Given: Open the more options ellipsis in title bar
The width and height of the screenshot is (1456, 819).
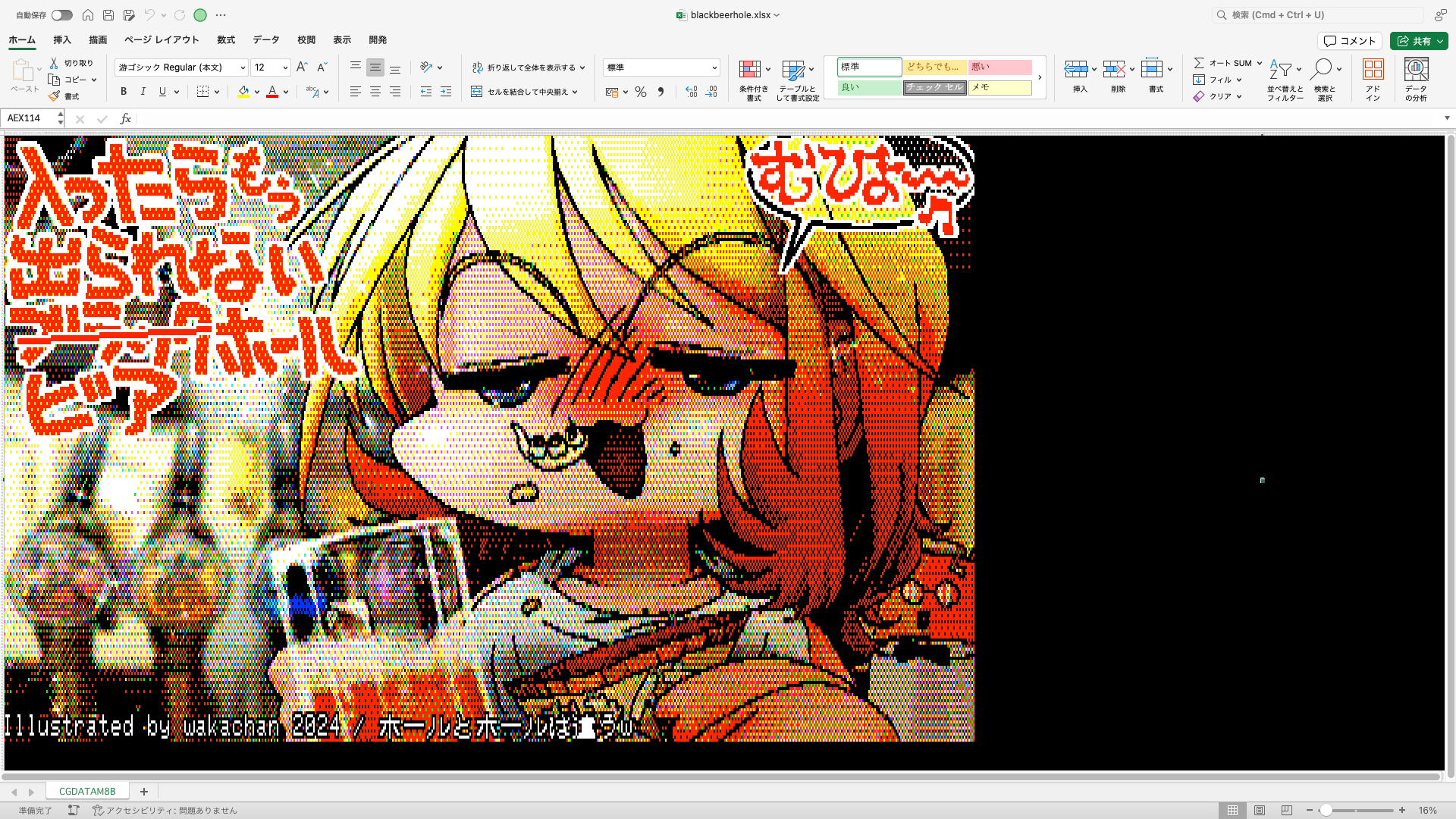Looking at the screenshot, I should [x=221, y=15].
